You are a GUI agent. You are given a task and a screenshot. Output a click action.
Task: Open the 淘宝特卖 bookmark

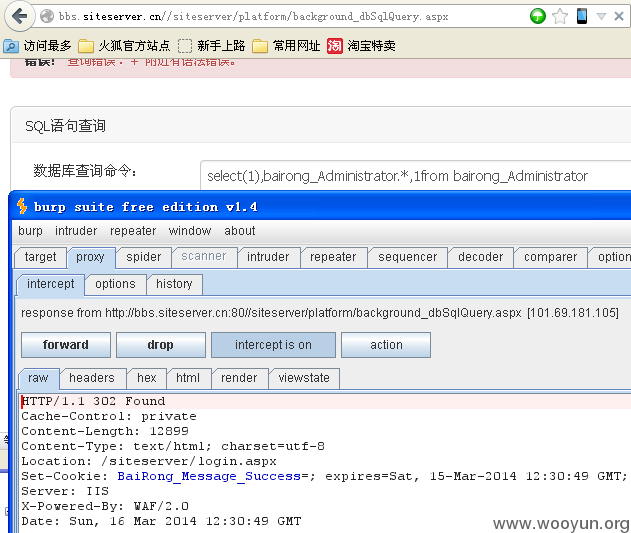click(x=361, y=46)
